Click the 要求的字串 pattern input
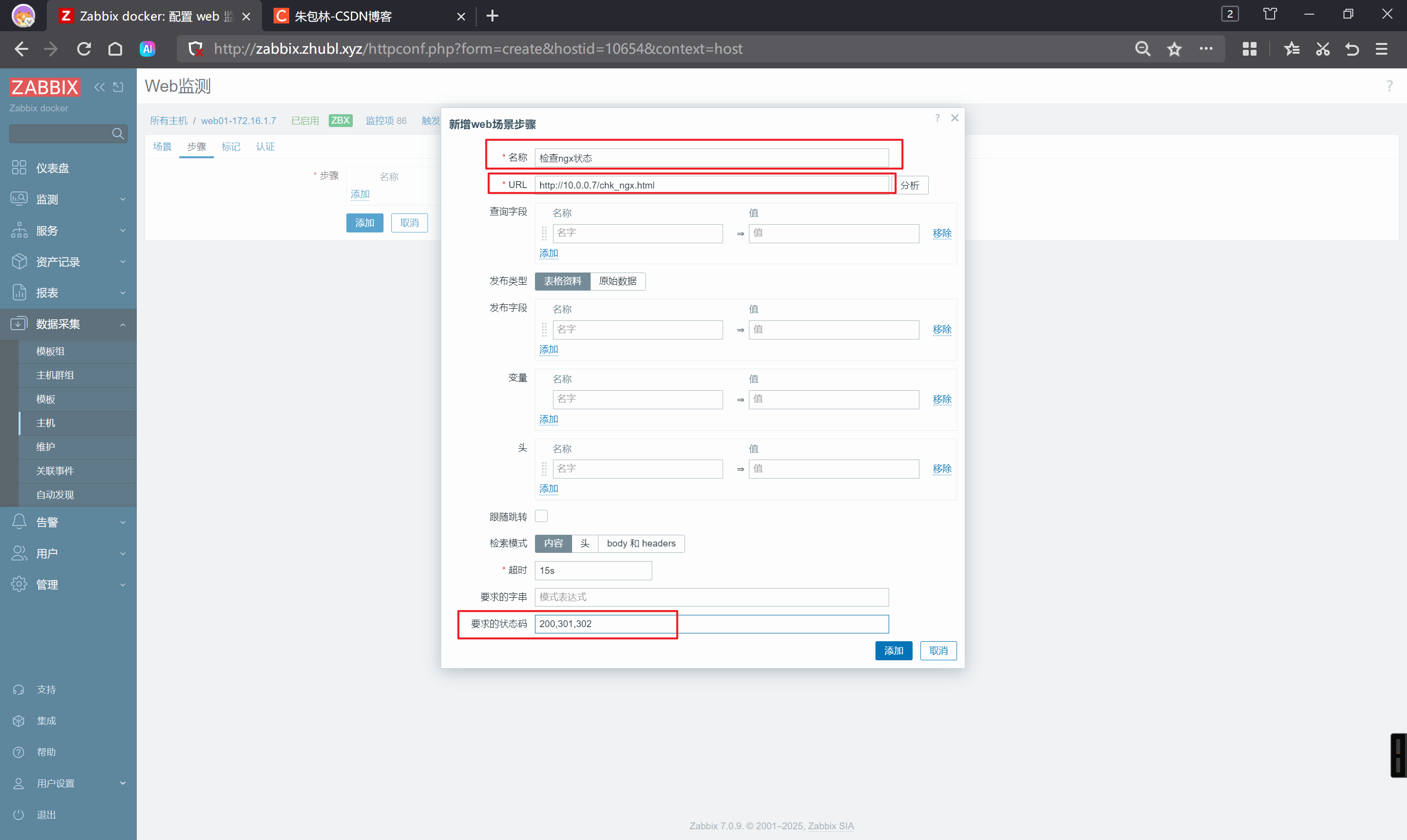Screen dimensions: 1407x840 coord(711,597)
